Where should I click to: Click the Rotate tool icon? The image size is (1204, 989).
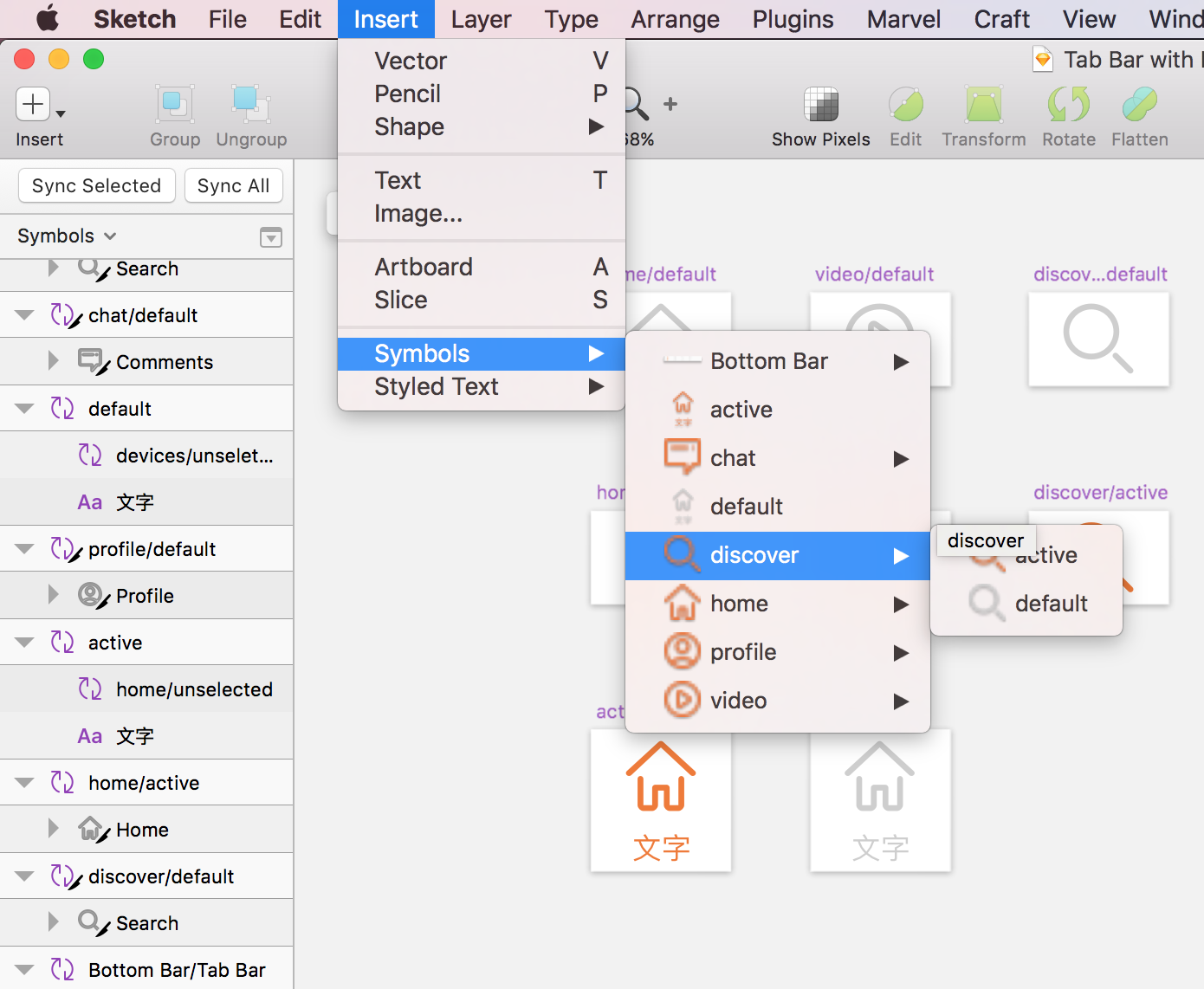click(1068, 105)
